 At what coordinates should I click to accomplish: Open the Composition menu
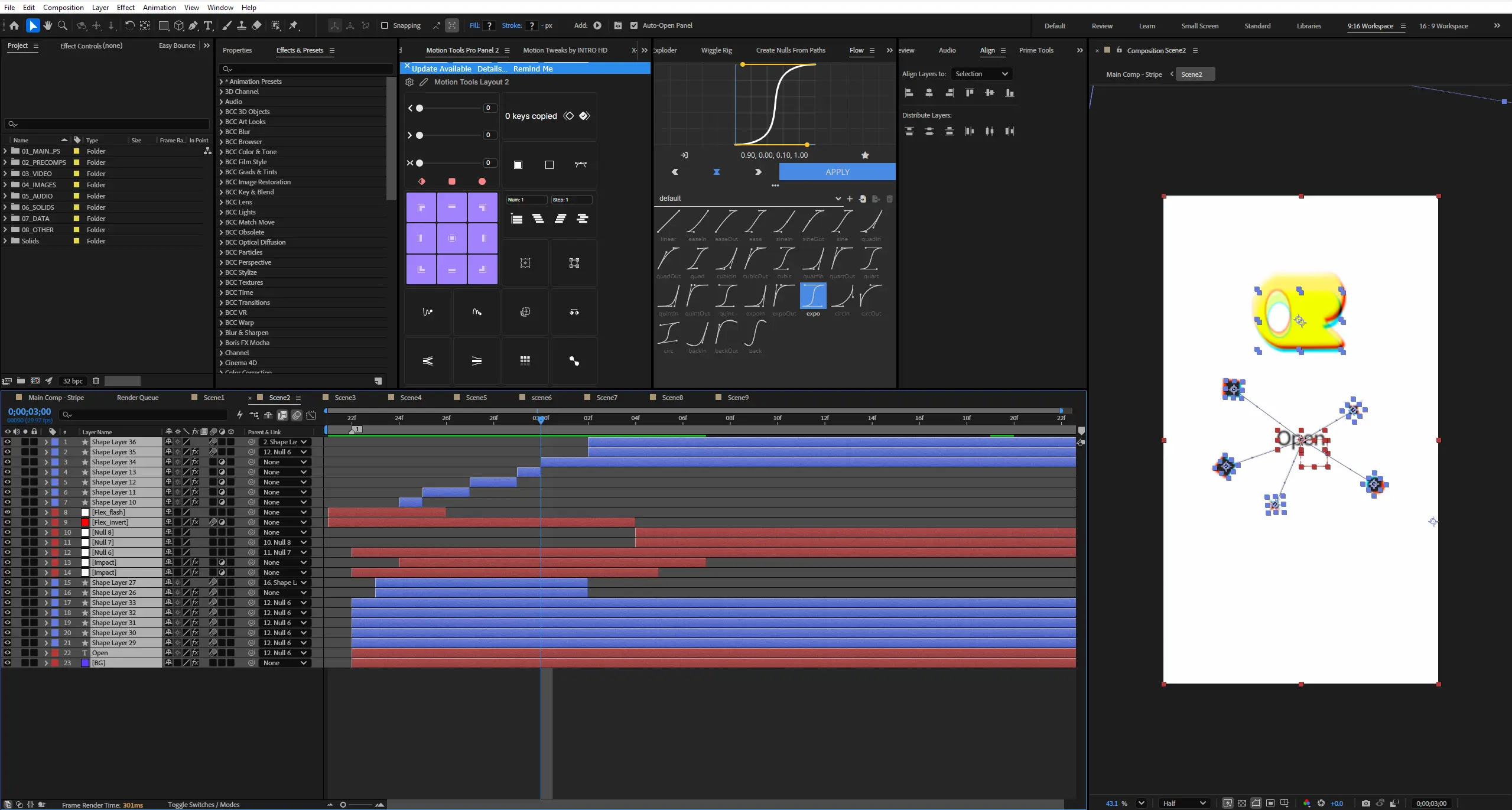tap(63, 7)
